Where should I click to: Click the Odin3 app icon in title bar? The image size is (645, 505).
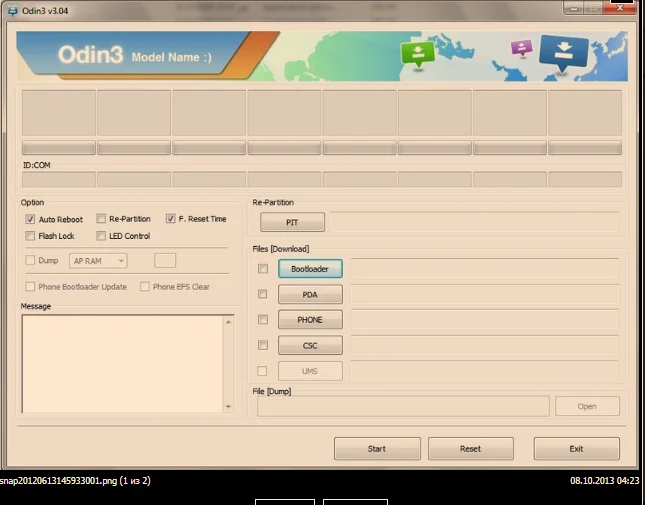tap(11, 10)
